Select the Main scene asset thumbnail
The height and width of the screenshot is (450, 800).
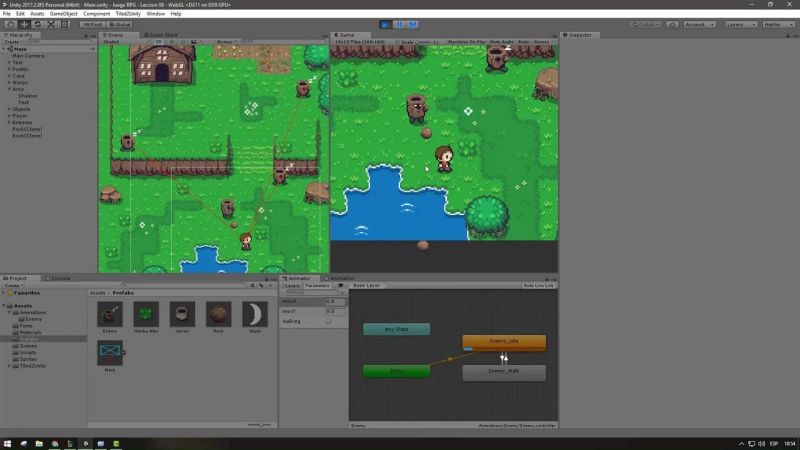pyautogui.click(x=110, y=353)
